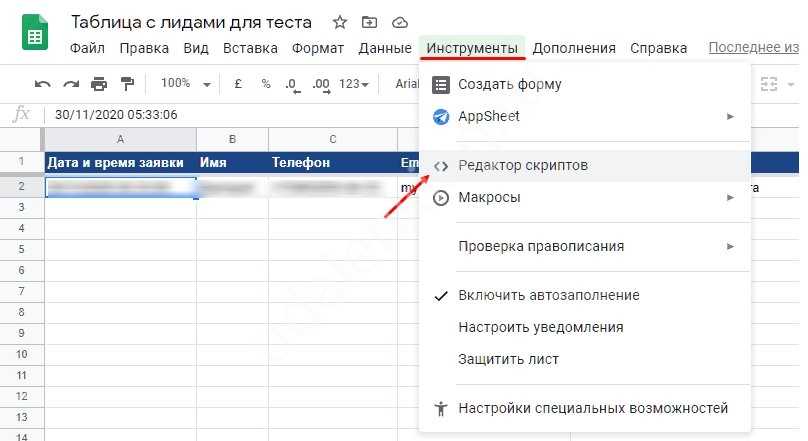Image resolution: width=808 pixels, height=441 pixels.
Task: Check the cloud save status icon
Action: click(x=400, y=22)
